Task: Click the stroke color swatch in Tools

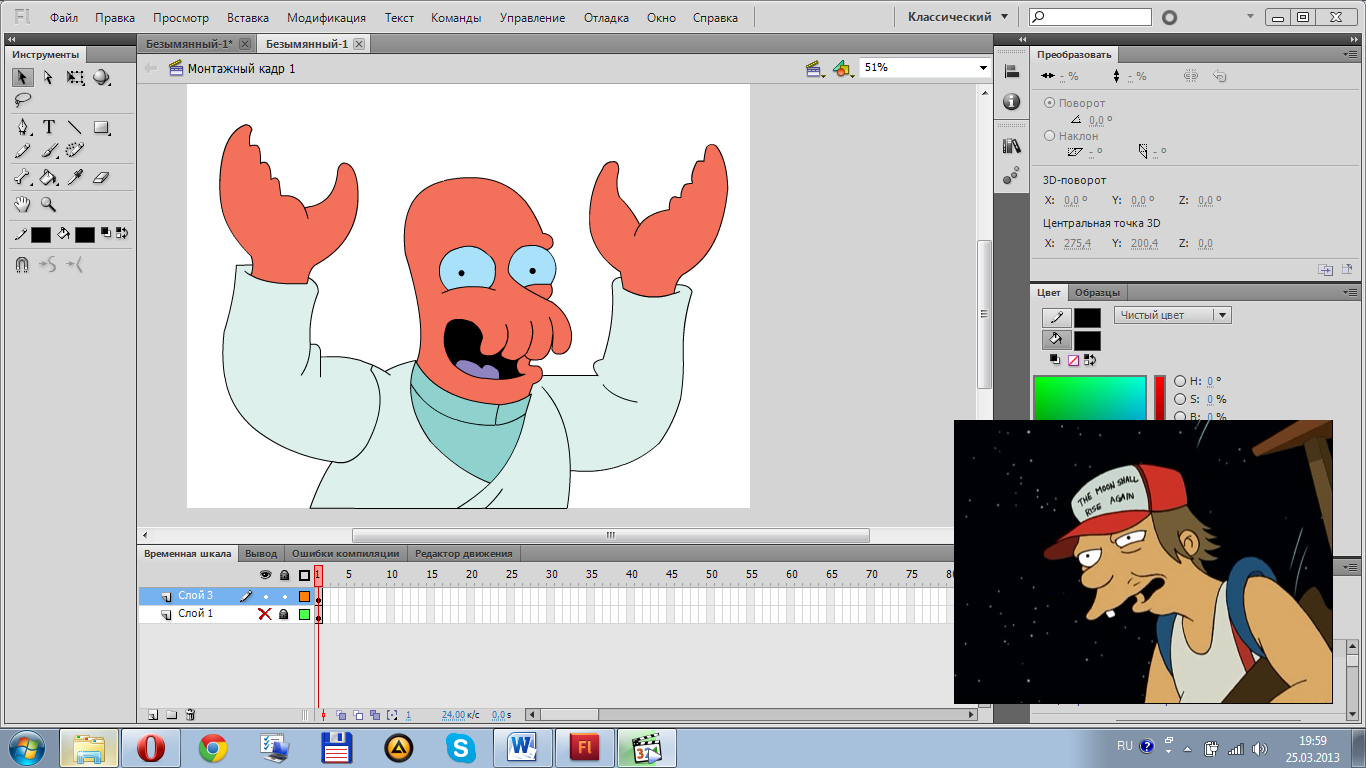Action: [41, 234]
